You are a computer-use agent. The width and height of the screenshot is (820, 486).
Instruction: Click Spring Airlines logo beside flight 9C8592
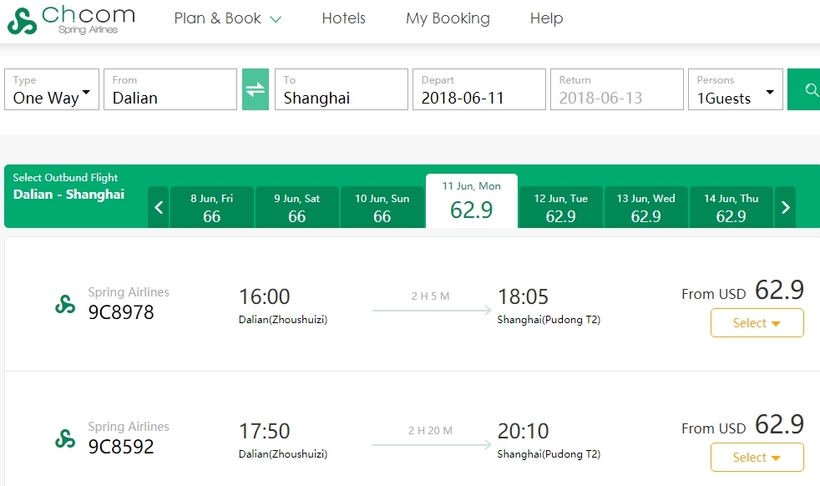point(65,438)
